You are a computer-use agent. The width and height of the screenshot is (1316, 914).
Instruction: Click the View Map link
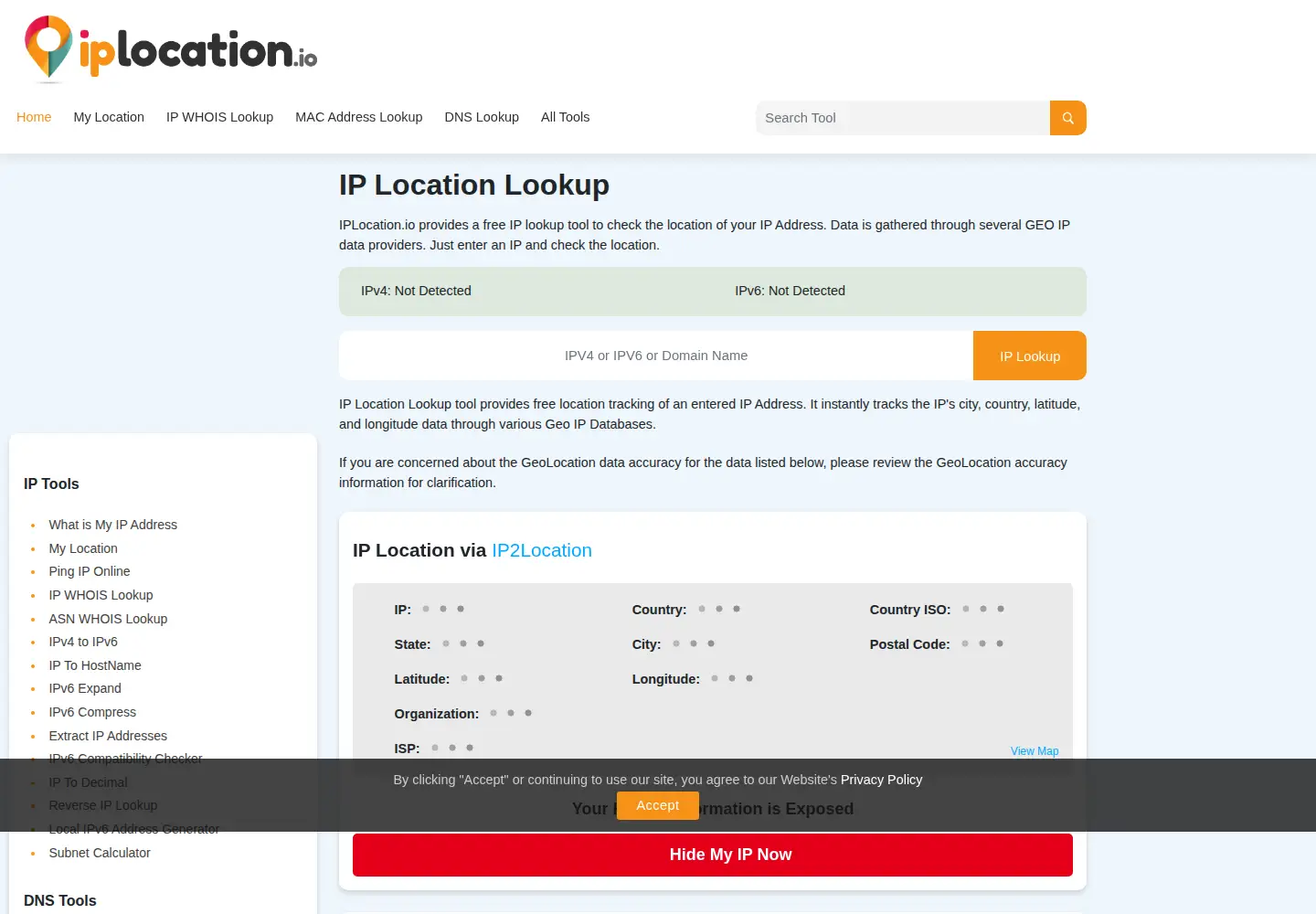[x=1035, y=751]
